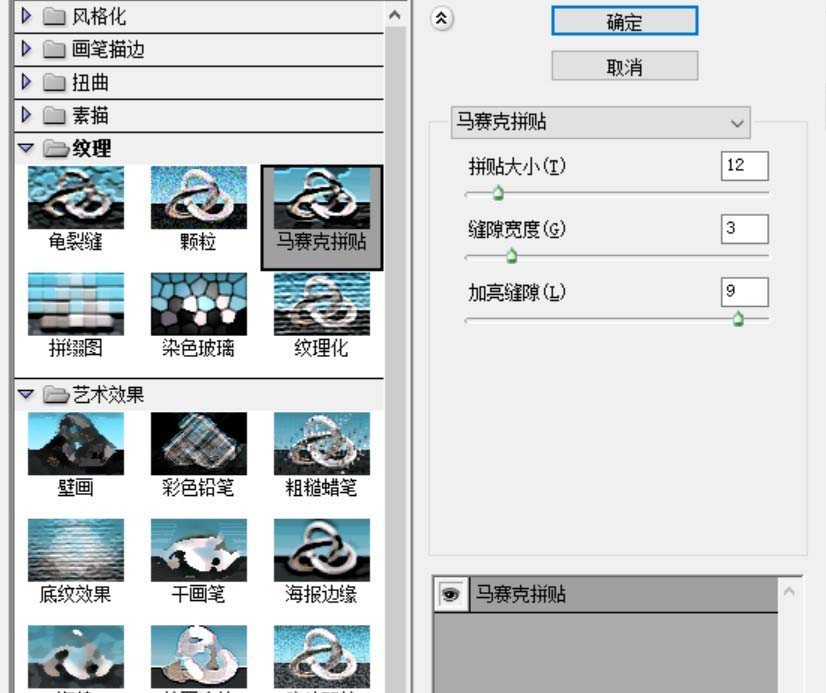
Task: Click 取消 to cancel the dialog
Action: 625,66
